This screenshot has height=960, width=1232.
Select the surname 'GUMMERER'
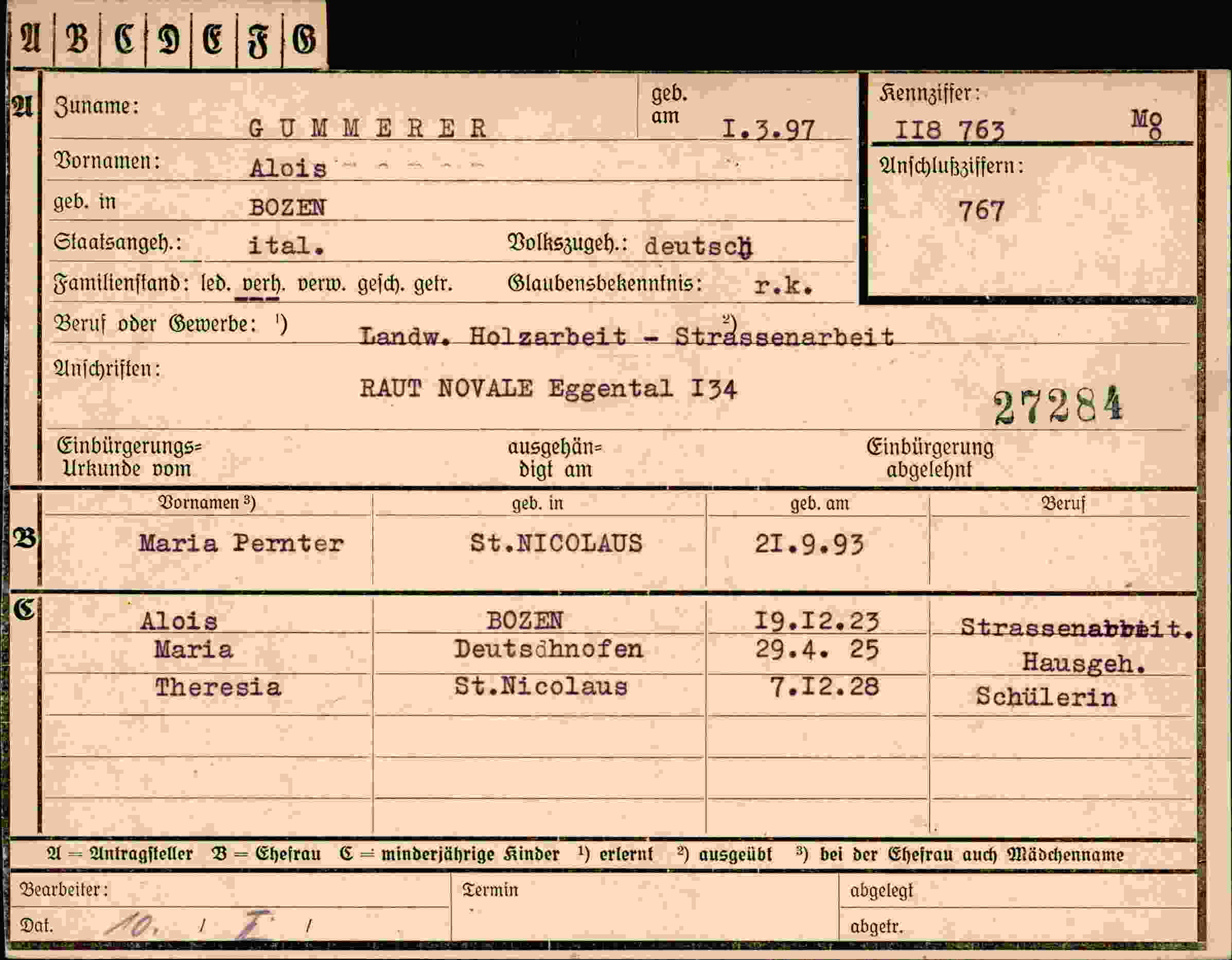coord(368,129)
